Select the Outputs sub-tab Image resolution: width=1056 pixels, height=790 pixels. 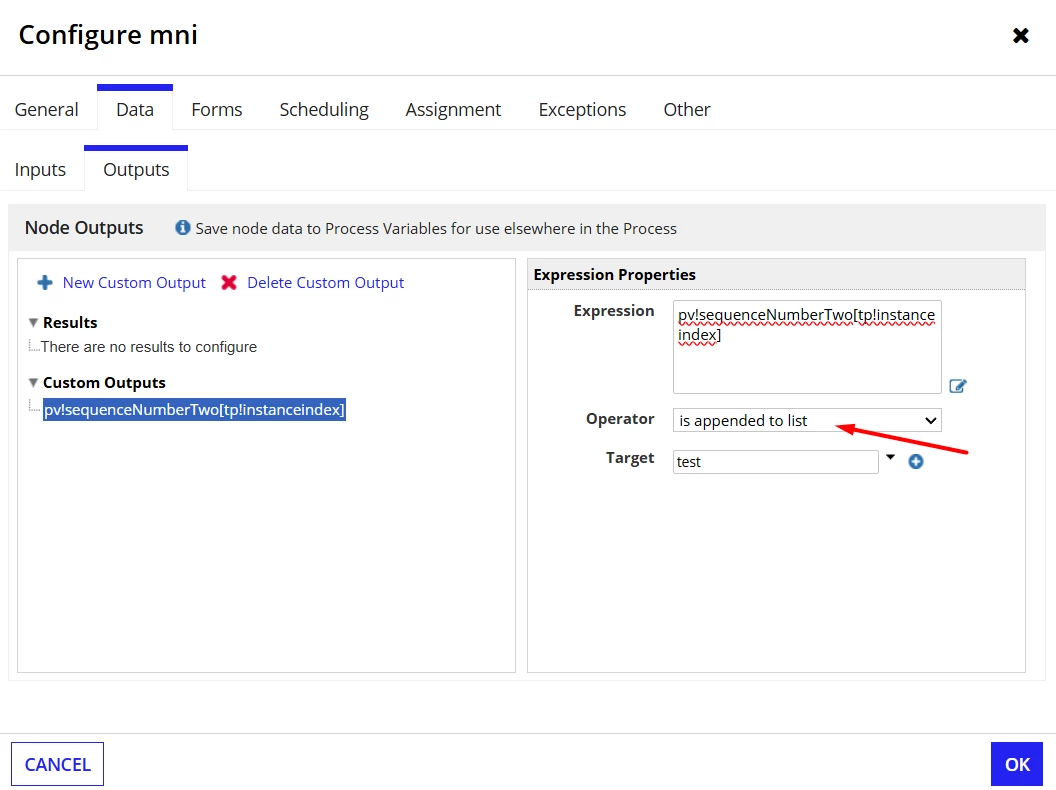click(x=136, y=169)
